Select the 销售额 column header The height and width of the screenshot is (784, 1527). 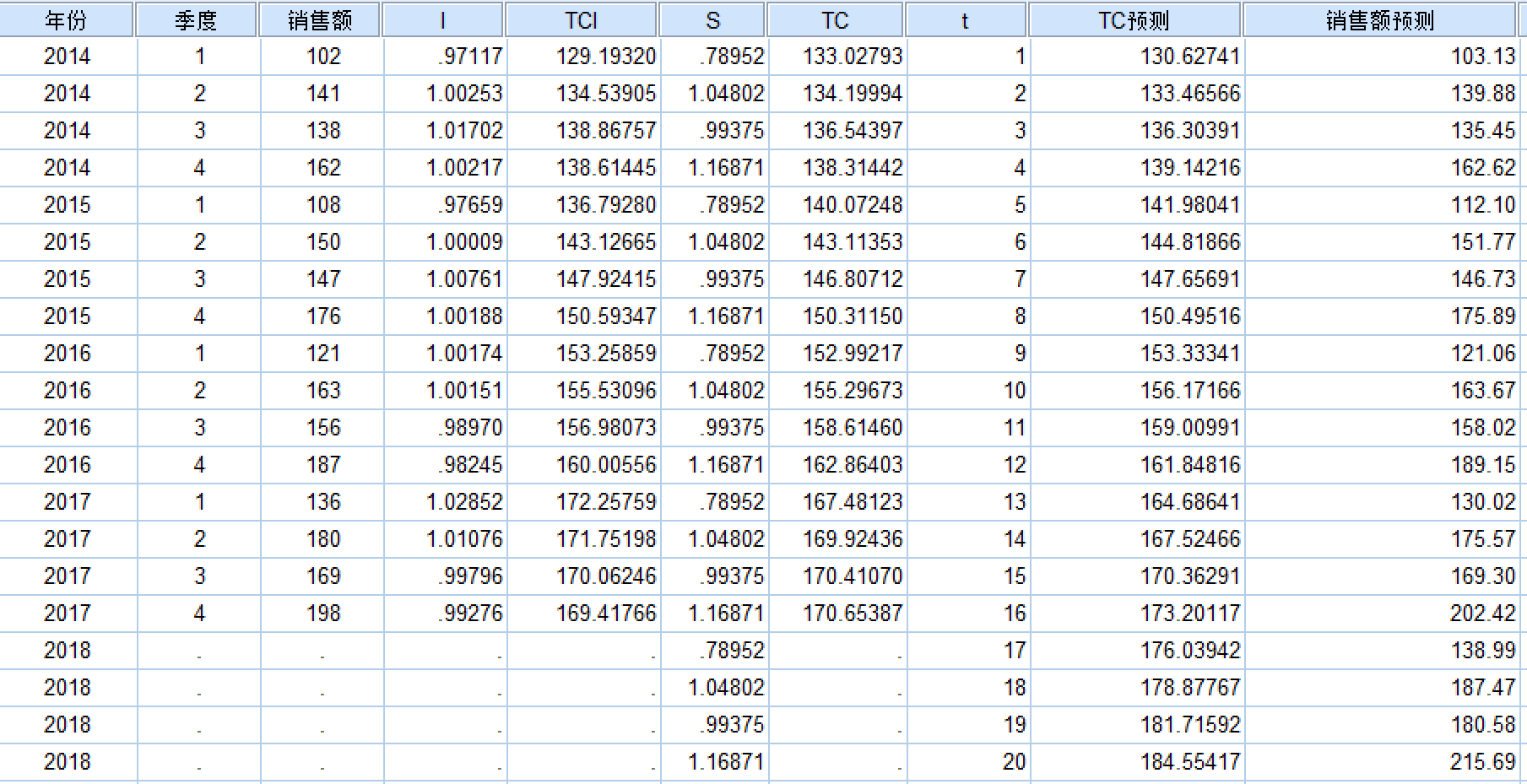tap(320, 20)
